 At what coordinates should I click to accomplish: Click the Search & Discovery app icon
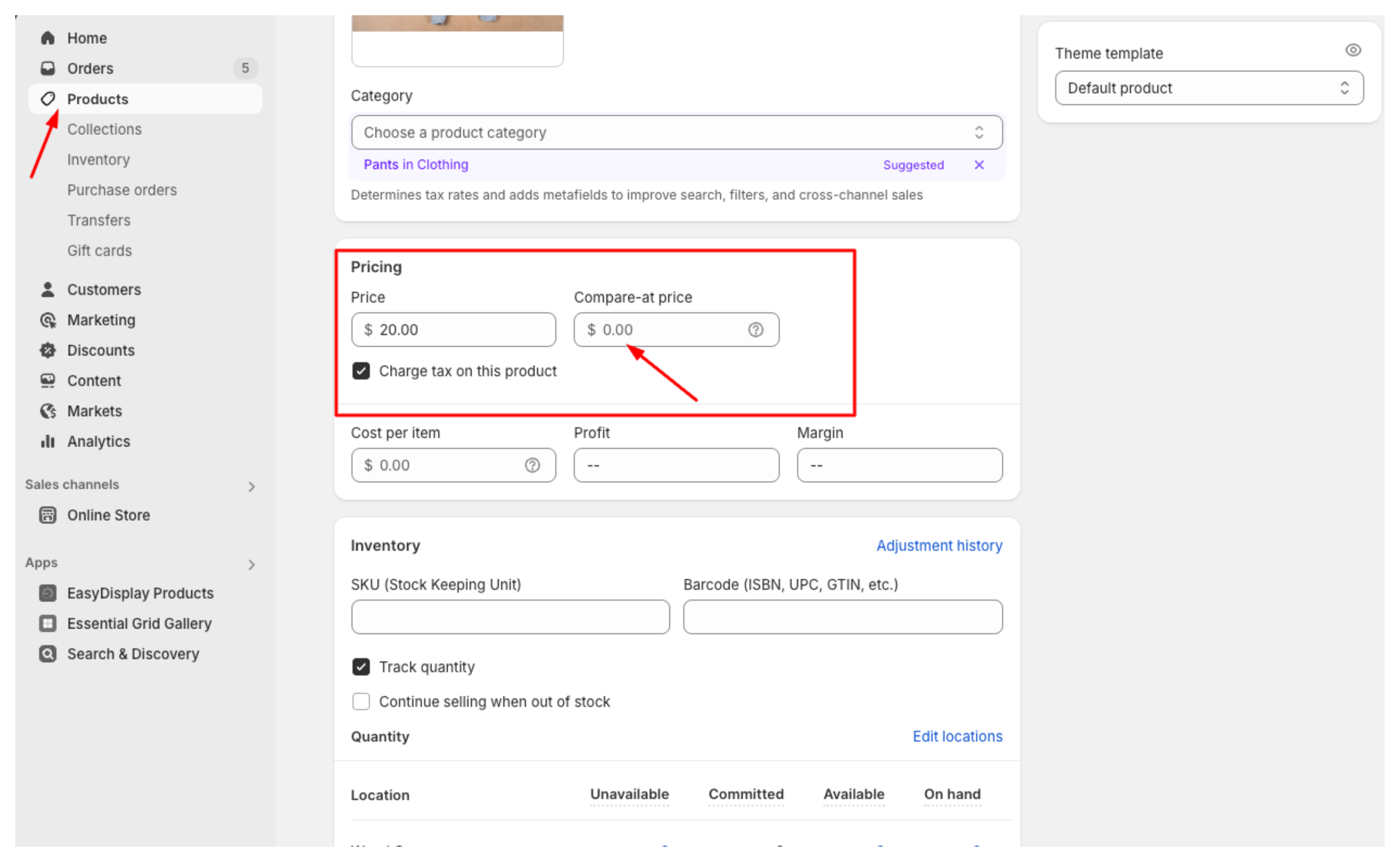[x=47, y=654]
